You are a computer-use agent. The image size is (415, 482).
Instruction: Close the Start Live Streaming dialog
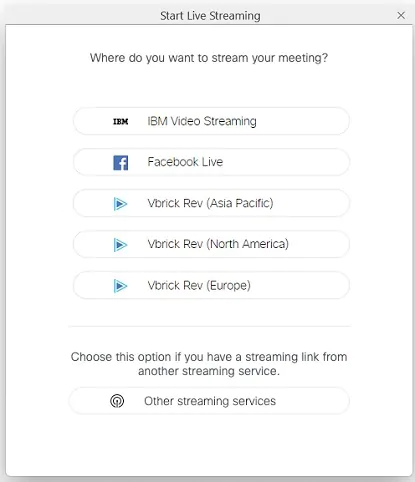pyautogui.click(x=401, y=15)
